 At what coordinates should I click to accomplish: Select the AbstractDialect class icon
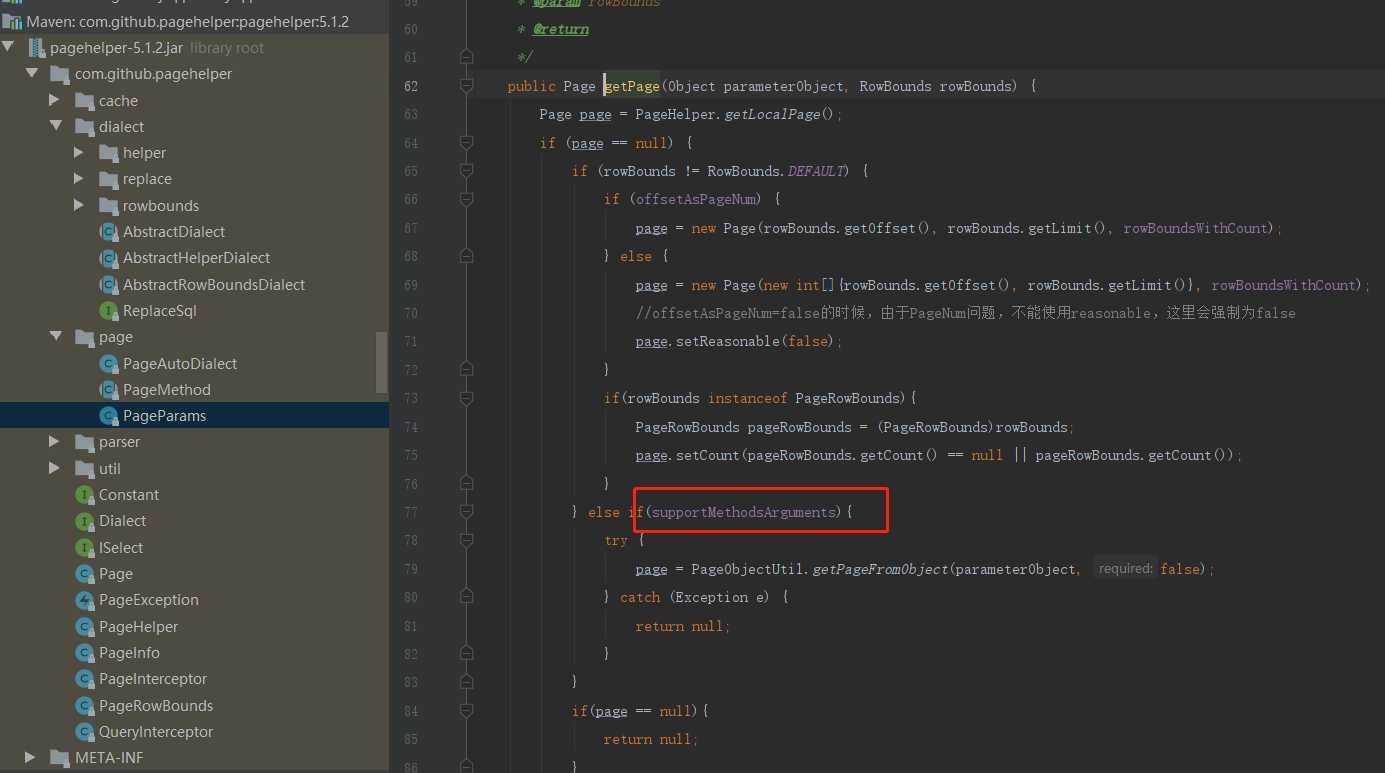pyautogui.click(x=108, y=232)
